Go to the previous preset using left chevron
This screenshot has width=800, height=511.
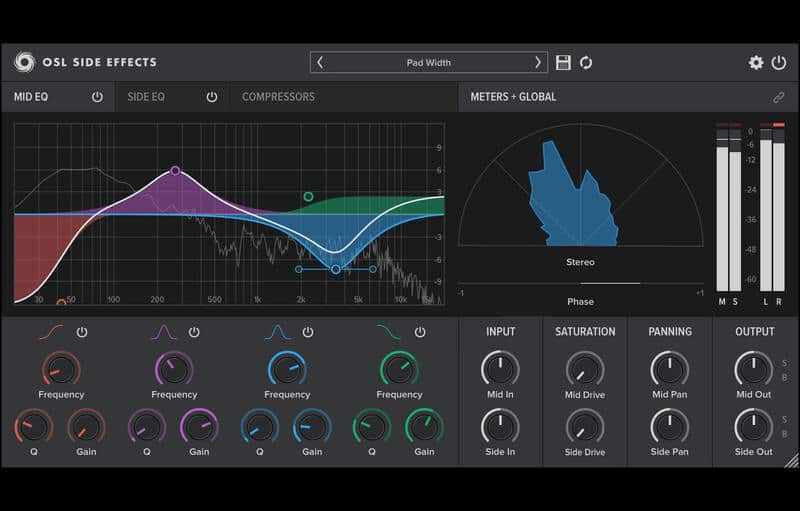320,62
